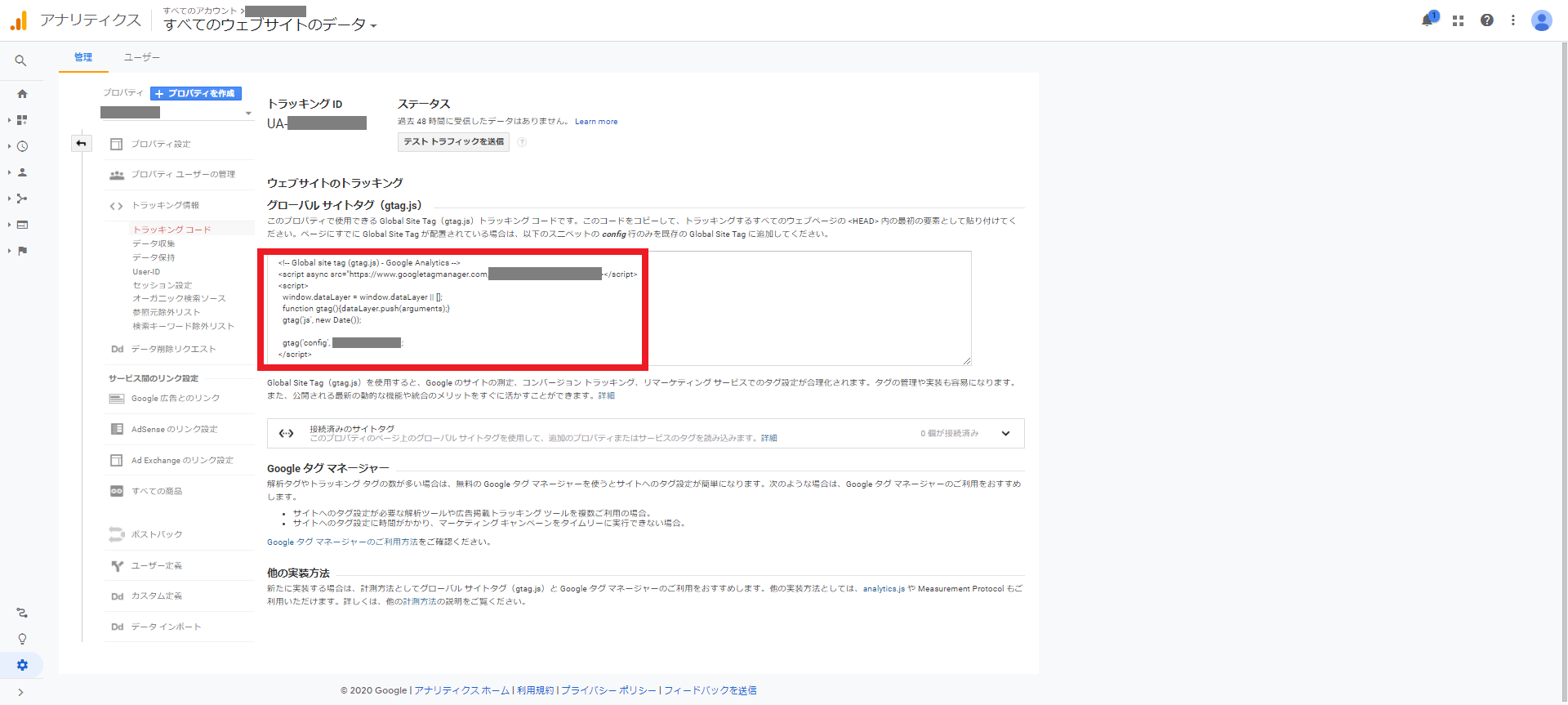Open すべての商品
Viewport: 1568px width, 705px height.
tap(157, 492)
